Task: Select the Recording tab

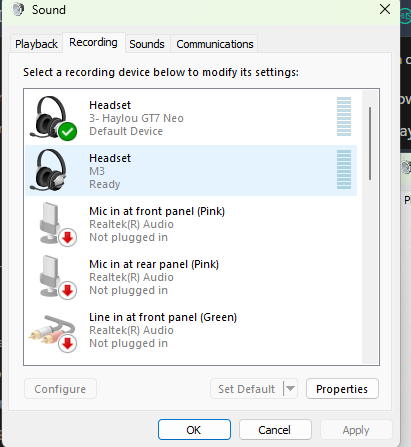Action: [x=93, y=42]
